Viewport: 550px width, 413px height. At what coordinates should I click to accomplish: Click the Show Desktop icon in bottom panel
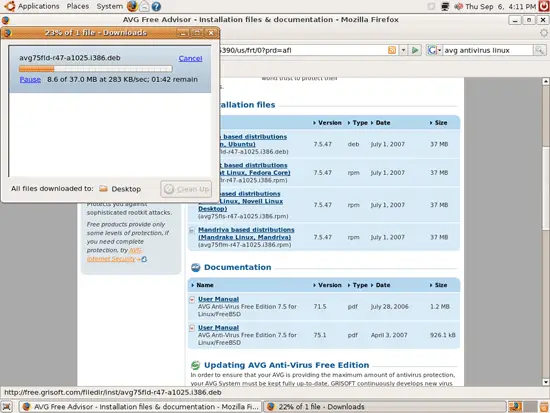7,407
